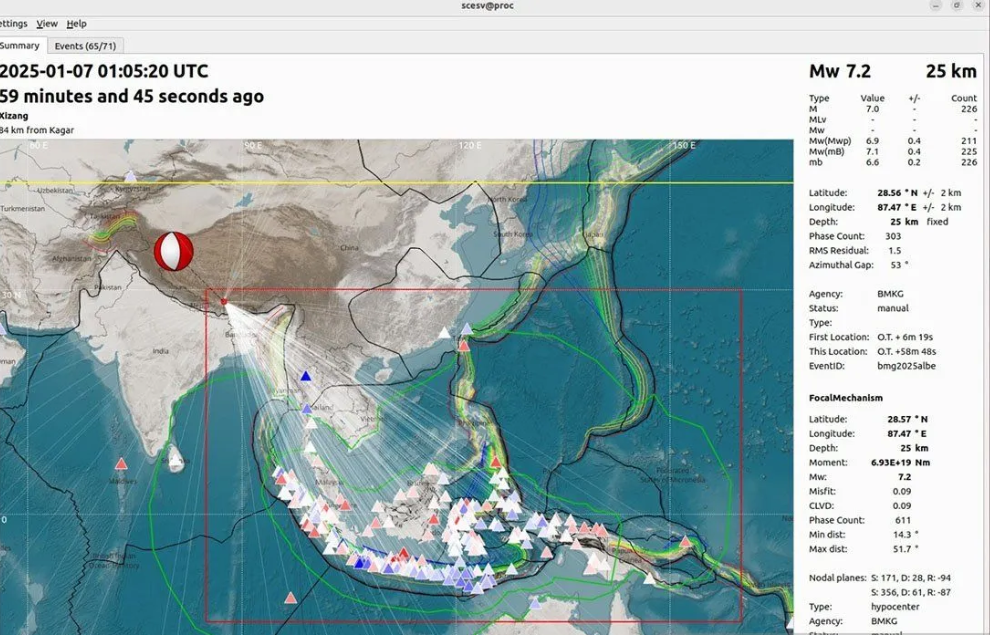Select the white station triangle near Hong Kong
Viewport: 990px width, 635px height.
tap(444, 332)
